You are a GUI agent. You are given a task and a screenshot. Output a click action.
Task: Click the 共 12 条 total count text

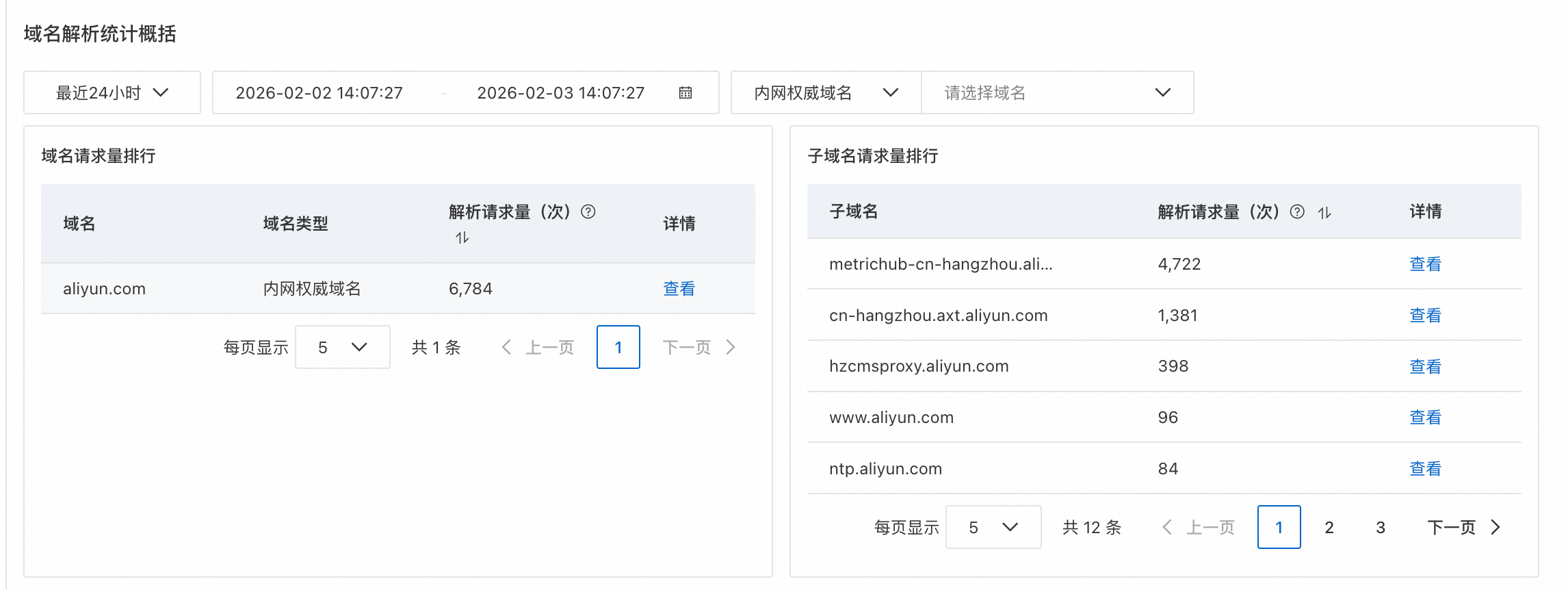pos(1092,527)
